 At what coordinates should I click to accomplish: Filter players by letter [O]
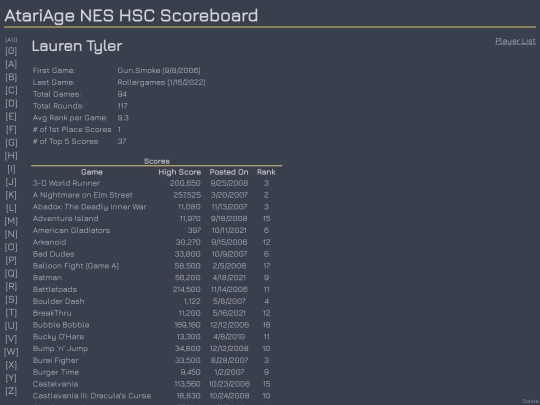click(11, 247)
